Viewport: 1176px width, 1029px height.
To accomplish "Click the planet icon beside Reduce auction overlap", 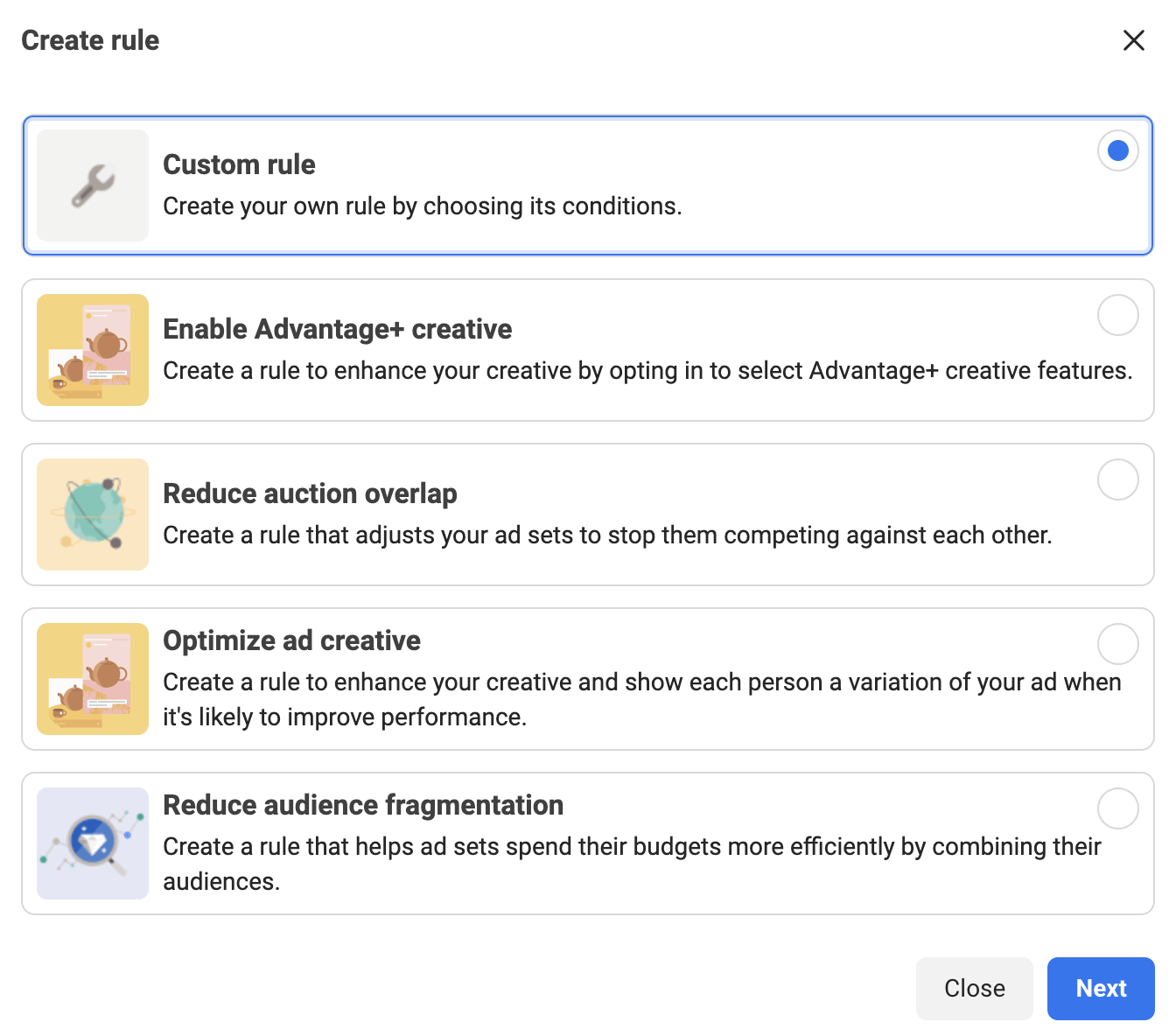I will (x=92, y=514).
